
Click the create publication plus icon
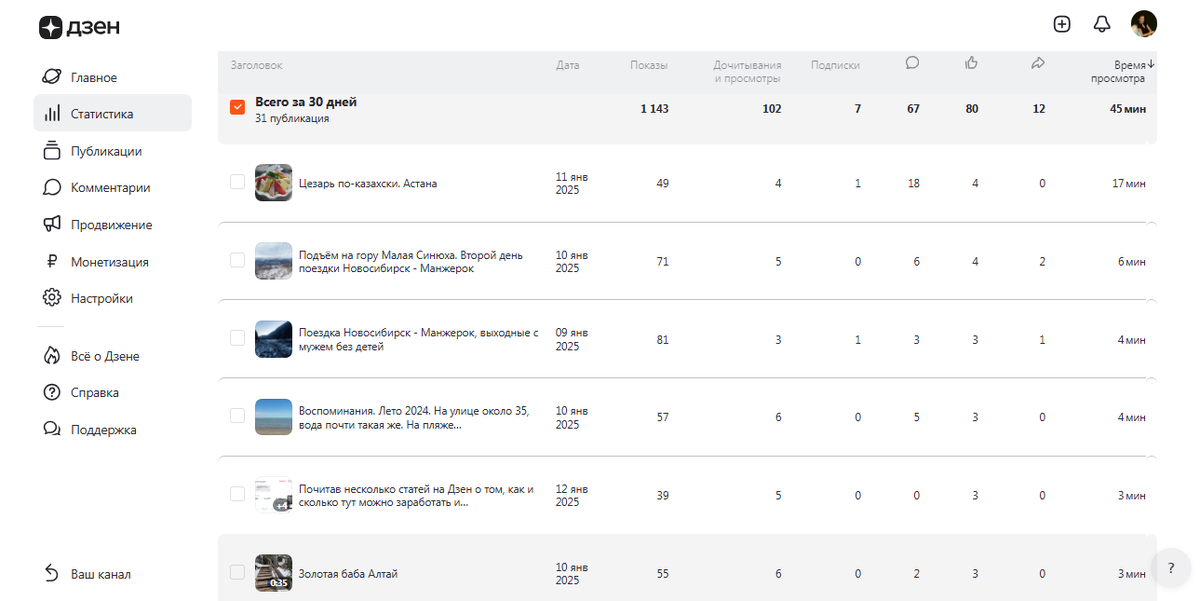pyautogui.click(x=1062, y=24)
